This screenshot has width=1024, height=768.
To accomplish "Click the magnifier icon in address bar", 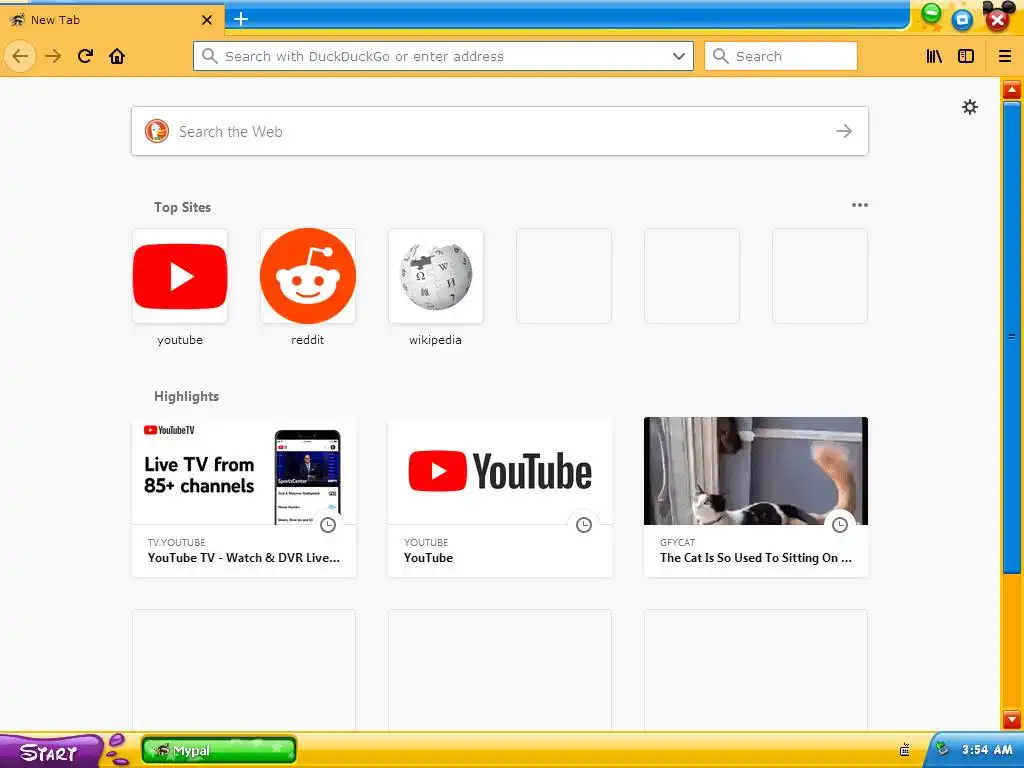I will pos(210,56).
